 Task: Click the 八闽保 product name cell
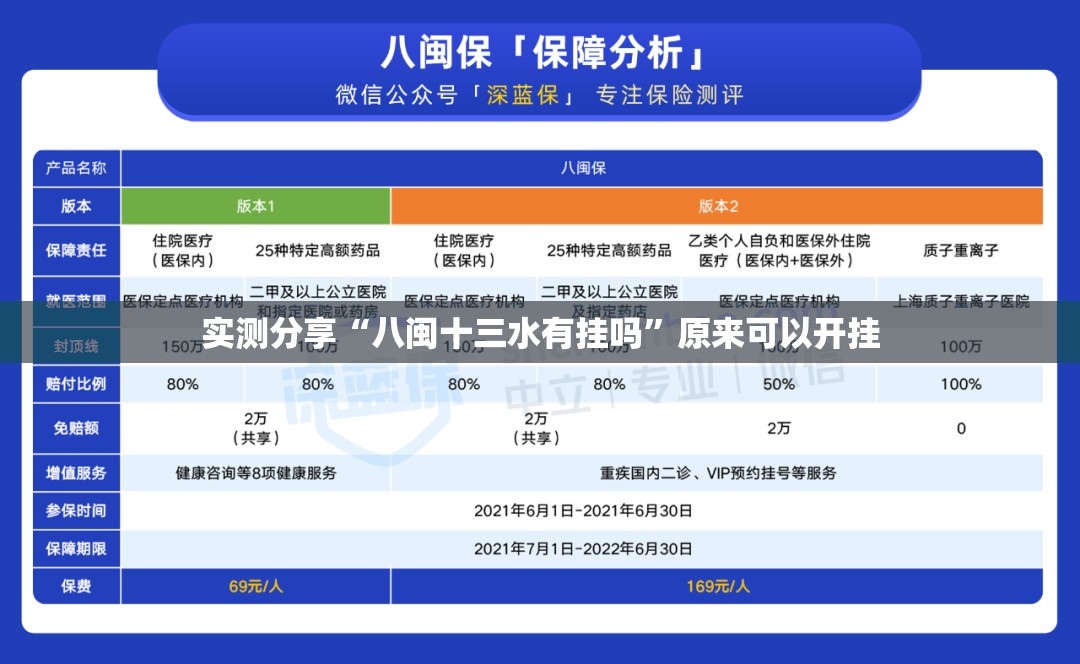pos(582,168)
